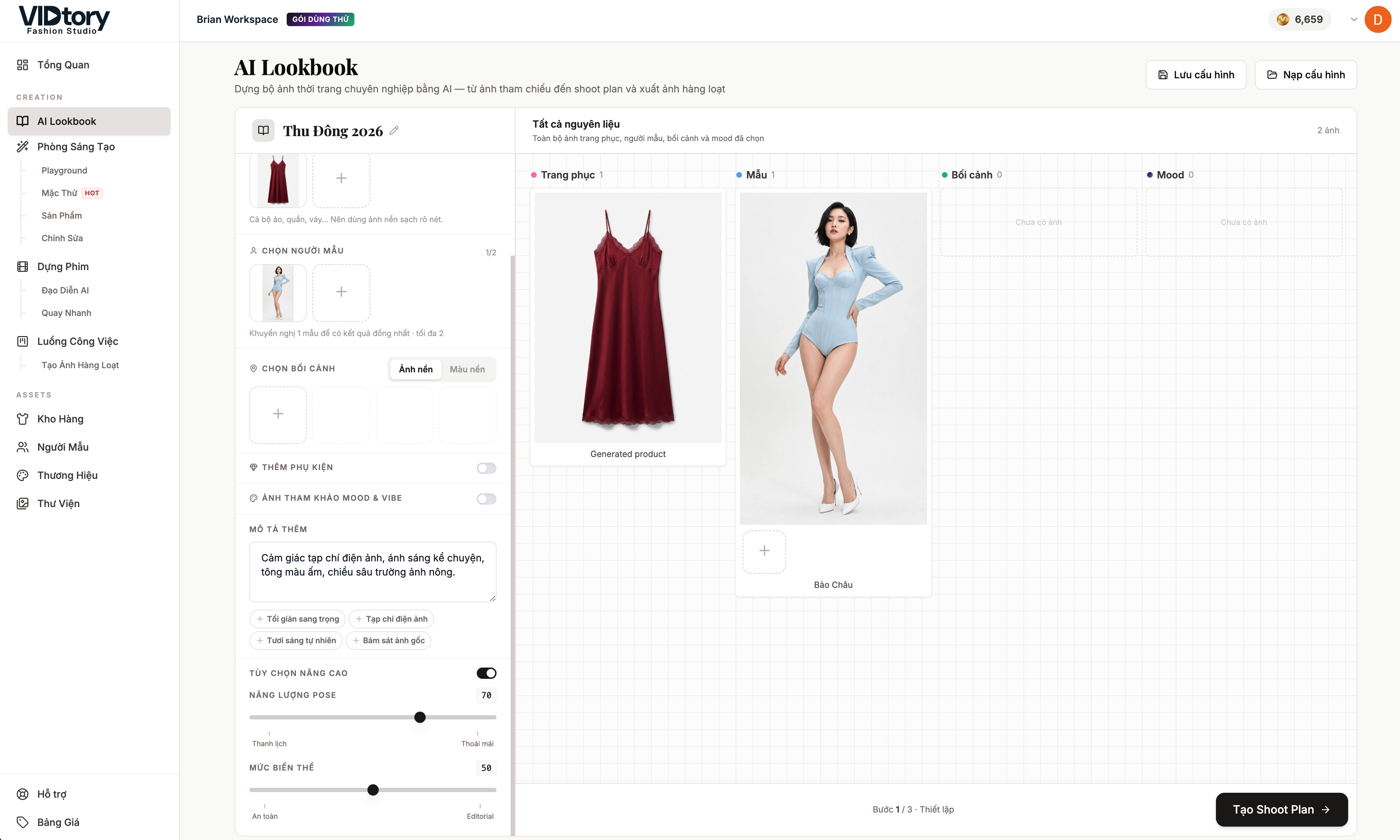Image resolution: width=1400 pixels, height=840 pixels.
Task: Click the book icon beside project title
Action: [x=263, y=131]
